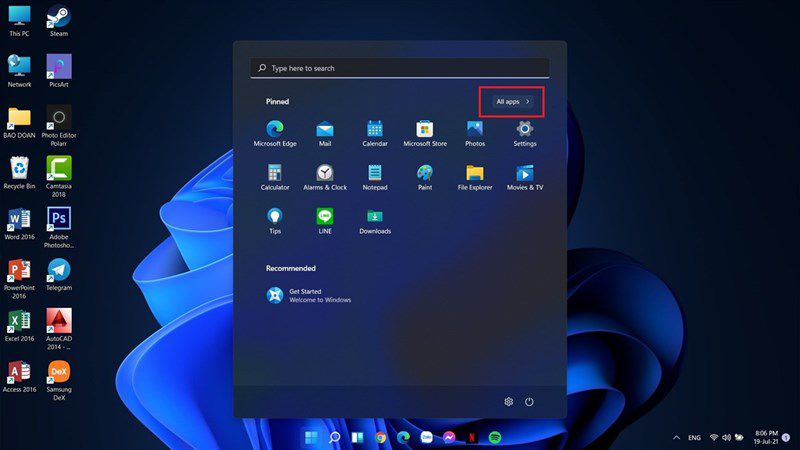Open Get Started recommended item
The width and height of the screenshot is (800, 450).
(309, 295)
